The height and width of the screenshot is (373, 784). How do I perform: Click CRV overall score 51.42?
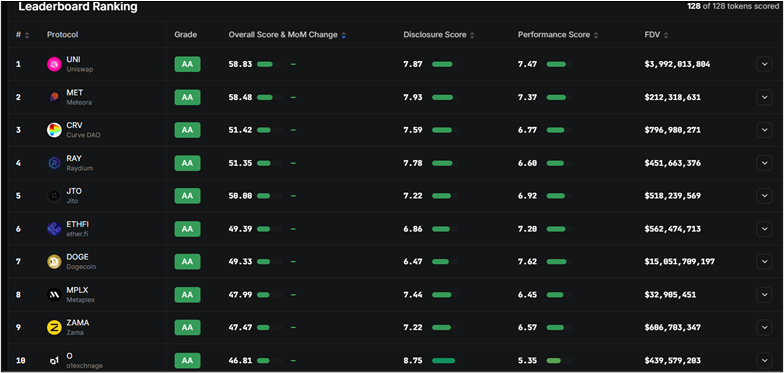point(240,130)
